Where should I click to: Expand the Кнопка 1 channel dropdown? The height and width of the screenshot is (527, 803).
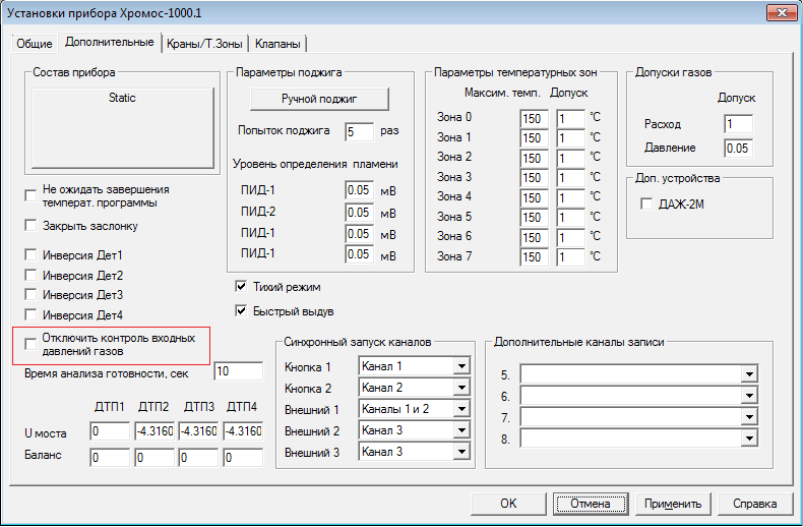tap(461, 367)
